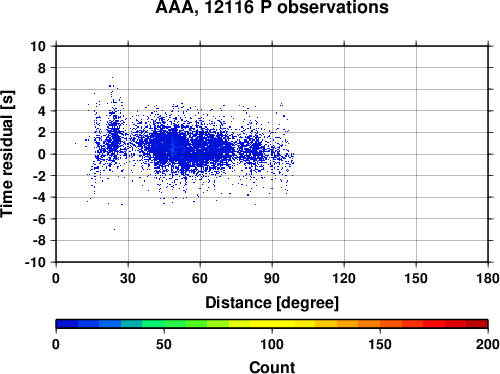Click the x-axis tick label '180'
This screenshot has width=500, height=374.
(488, 278)
